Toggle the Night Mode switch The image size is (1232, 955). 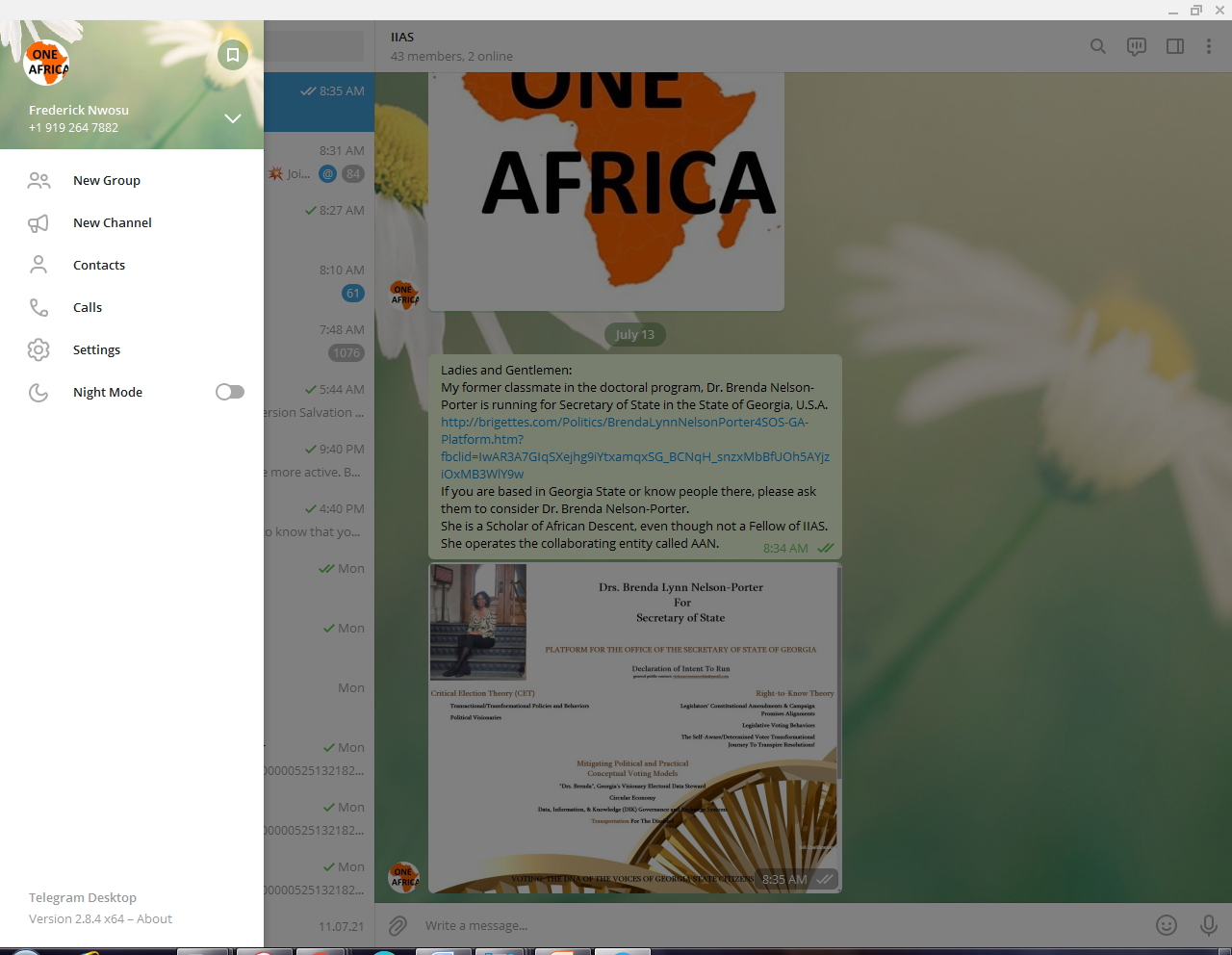[230, 392]
